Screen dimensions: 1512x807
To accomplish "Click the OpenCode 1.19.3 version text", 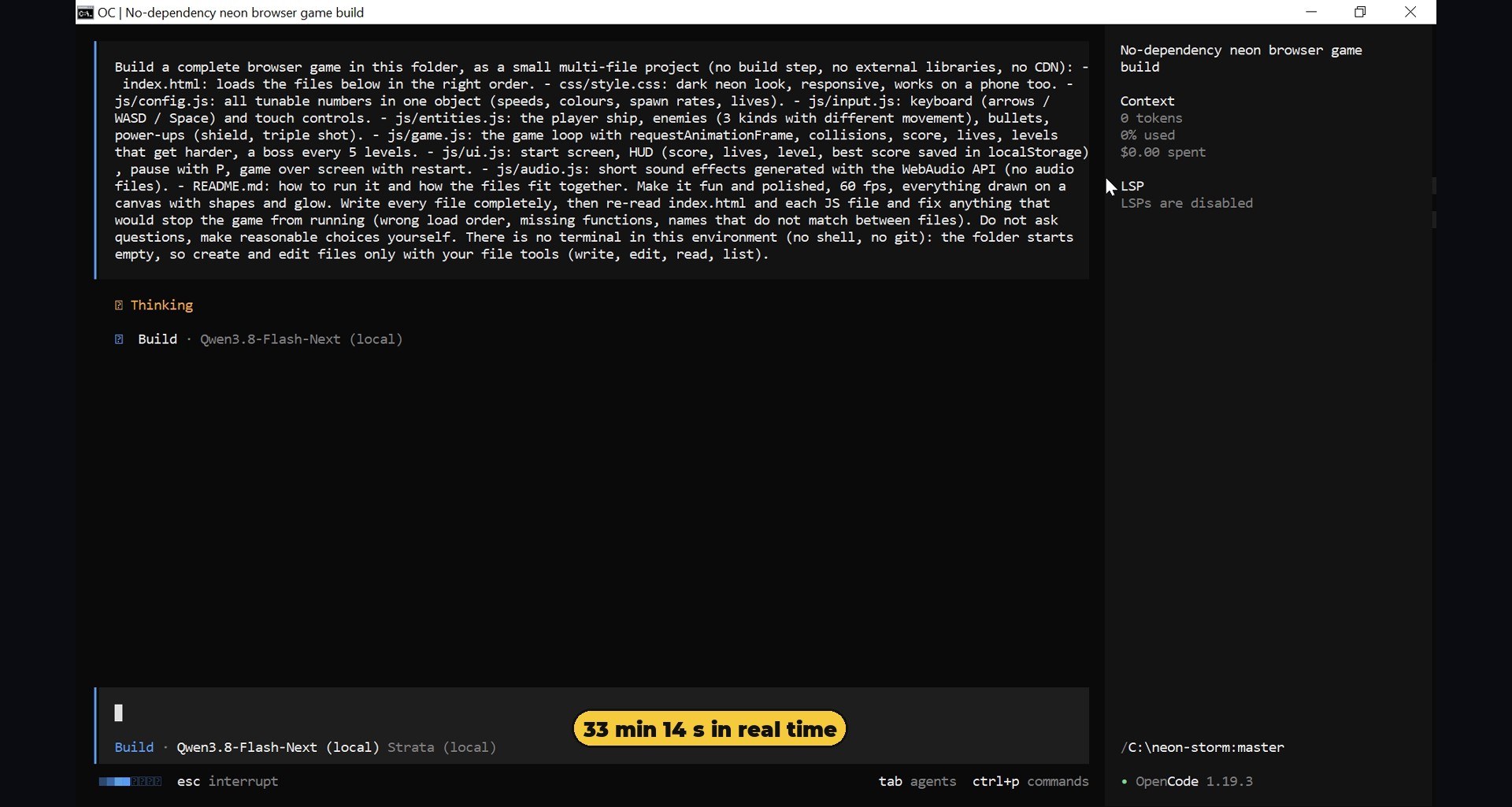I will tap(1194, 781).
